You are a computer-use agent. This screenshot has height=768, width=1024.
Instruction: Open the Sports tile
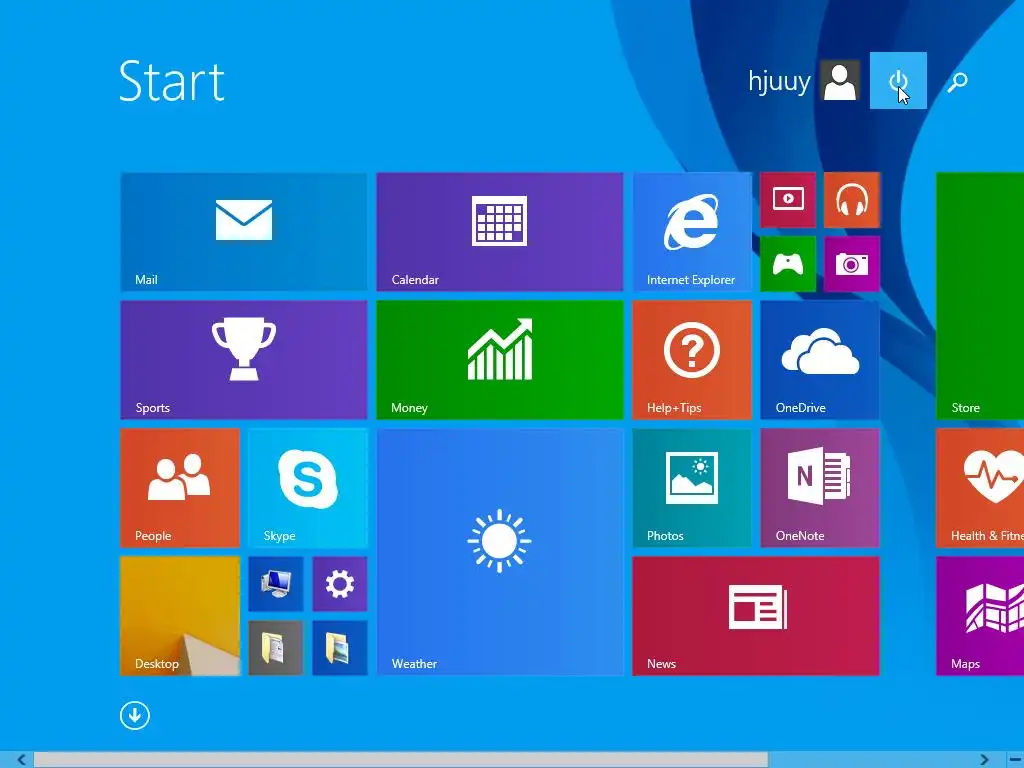tap(244, 360)
